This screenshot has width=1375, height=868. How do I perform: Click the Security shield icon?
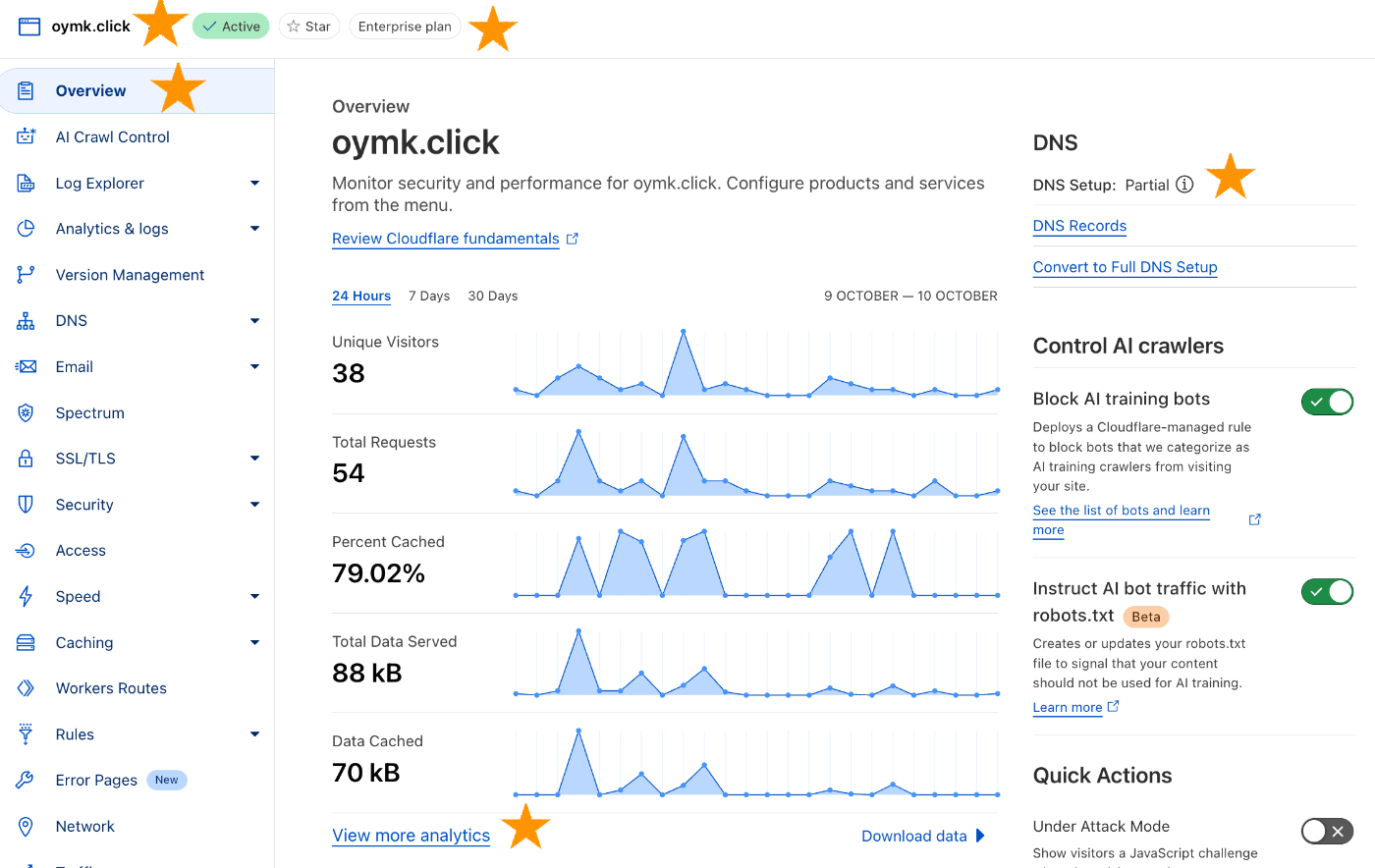point(27,505)
